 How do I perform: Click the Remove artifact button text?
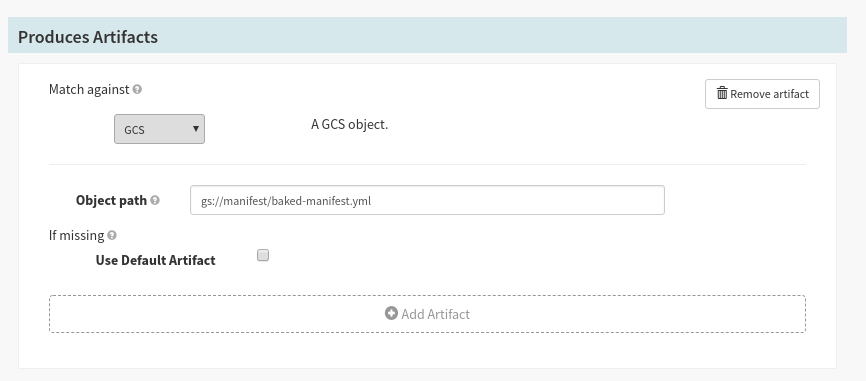click(x=769, y=94)
